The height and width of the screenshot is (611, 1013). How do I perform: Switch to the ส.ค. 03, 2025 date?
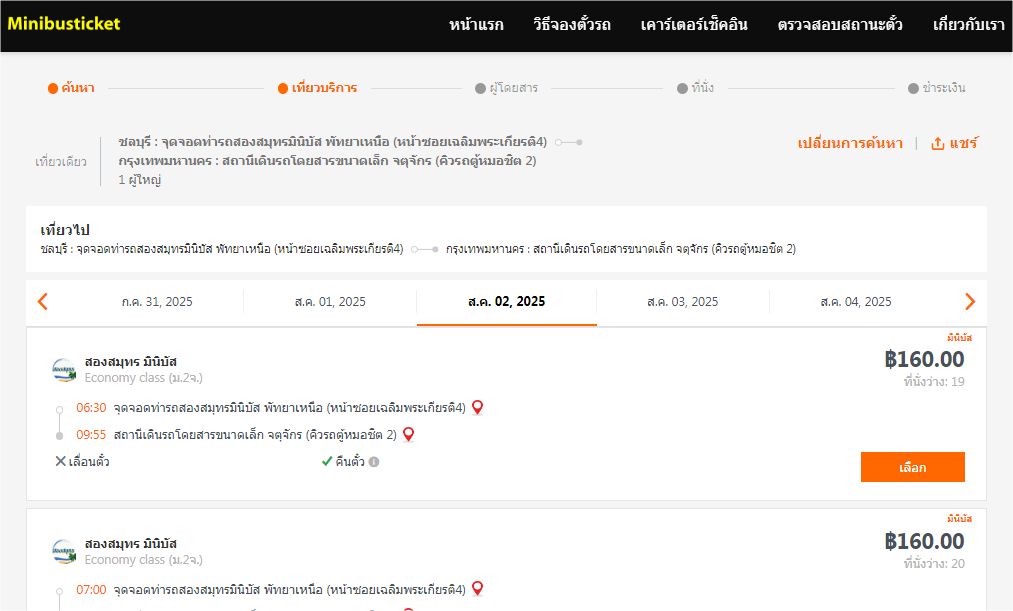click(x=682, y=302)
